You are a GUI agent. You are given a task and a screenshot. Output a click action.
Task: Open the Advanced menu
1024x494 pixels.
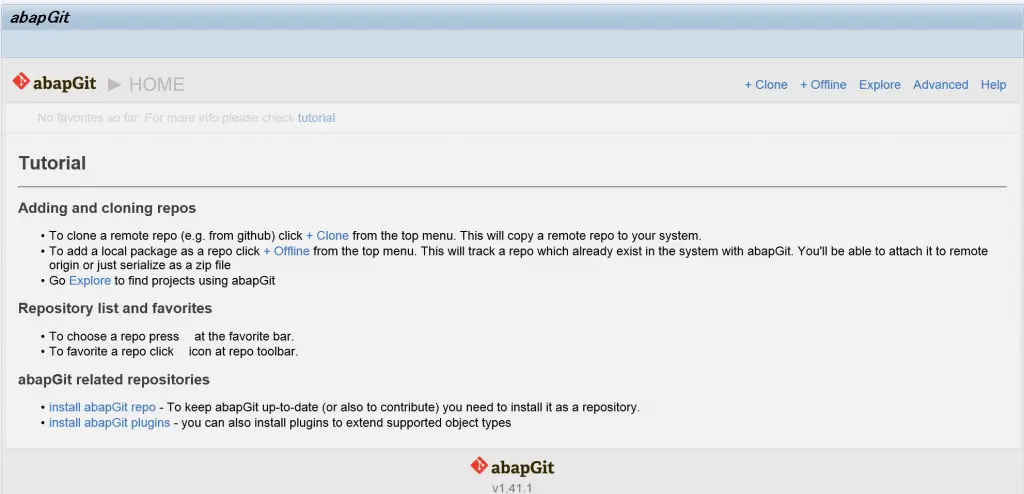940,85
